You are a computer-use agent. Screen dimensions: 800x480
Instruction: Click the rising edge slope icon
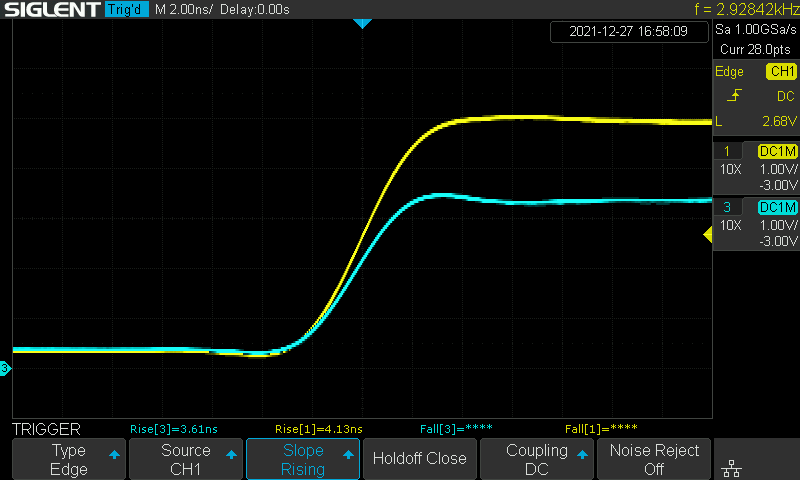coord(734,95)
